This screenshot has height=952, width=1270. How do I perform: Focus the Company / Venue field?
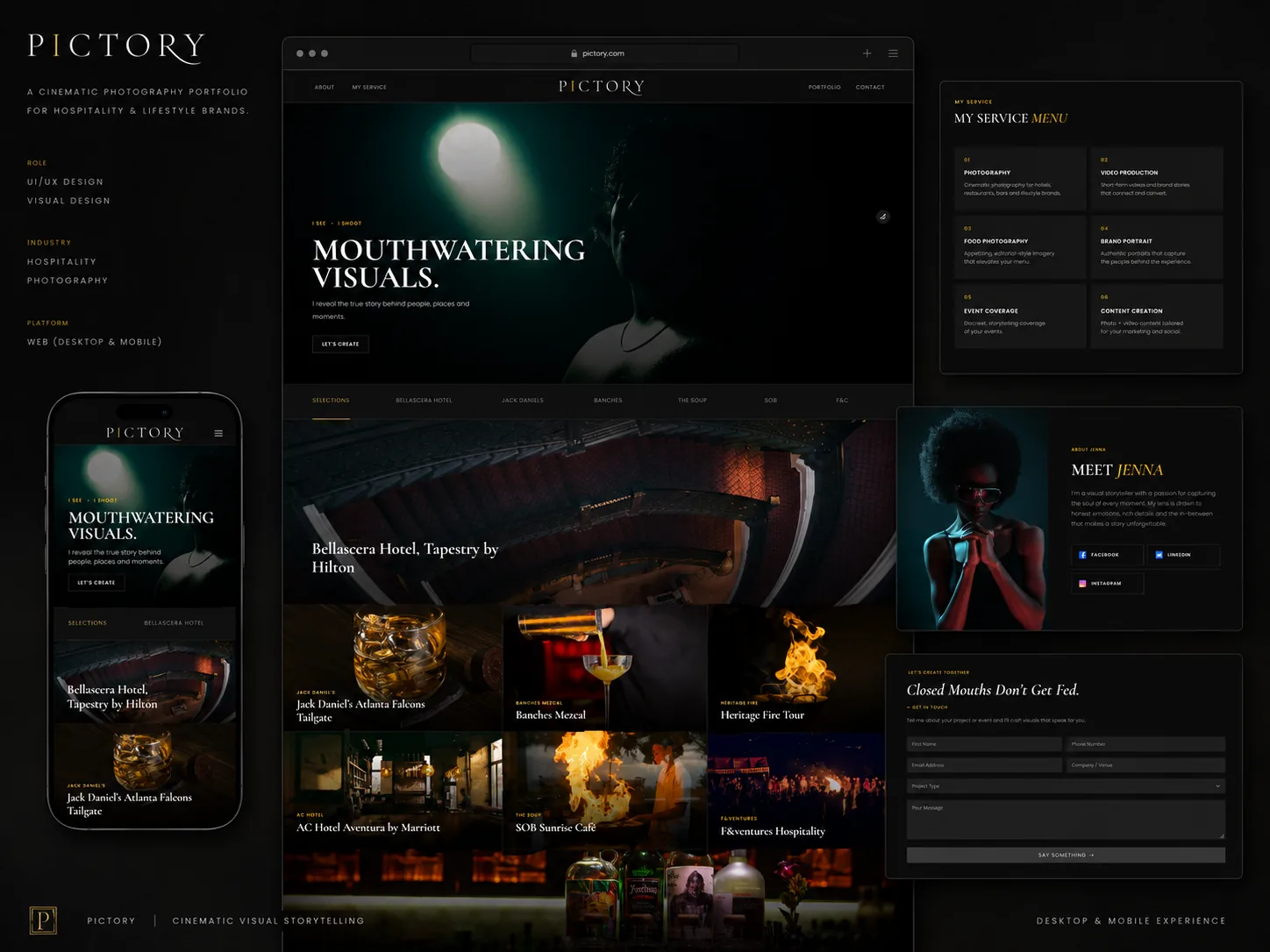click(x=1145, y=765)
